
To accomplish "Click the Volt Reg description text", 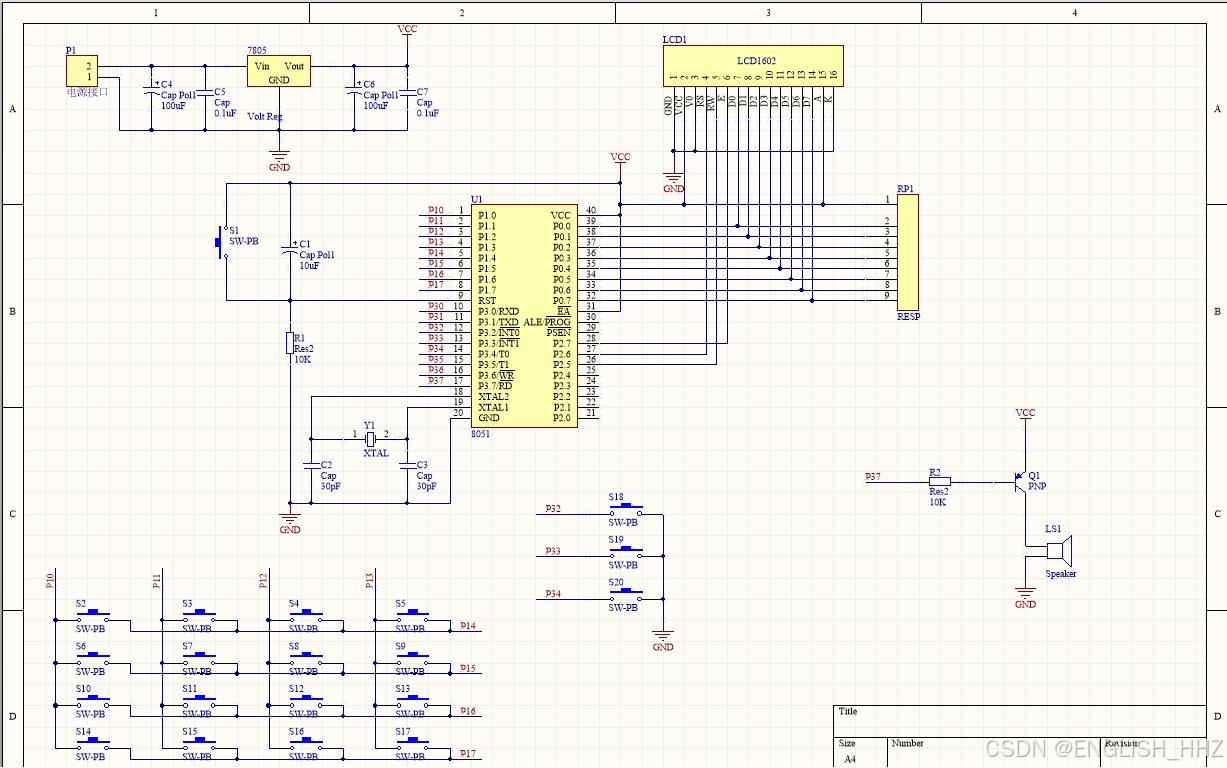I will (x=265, y=117).
